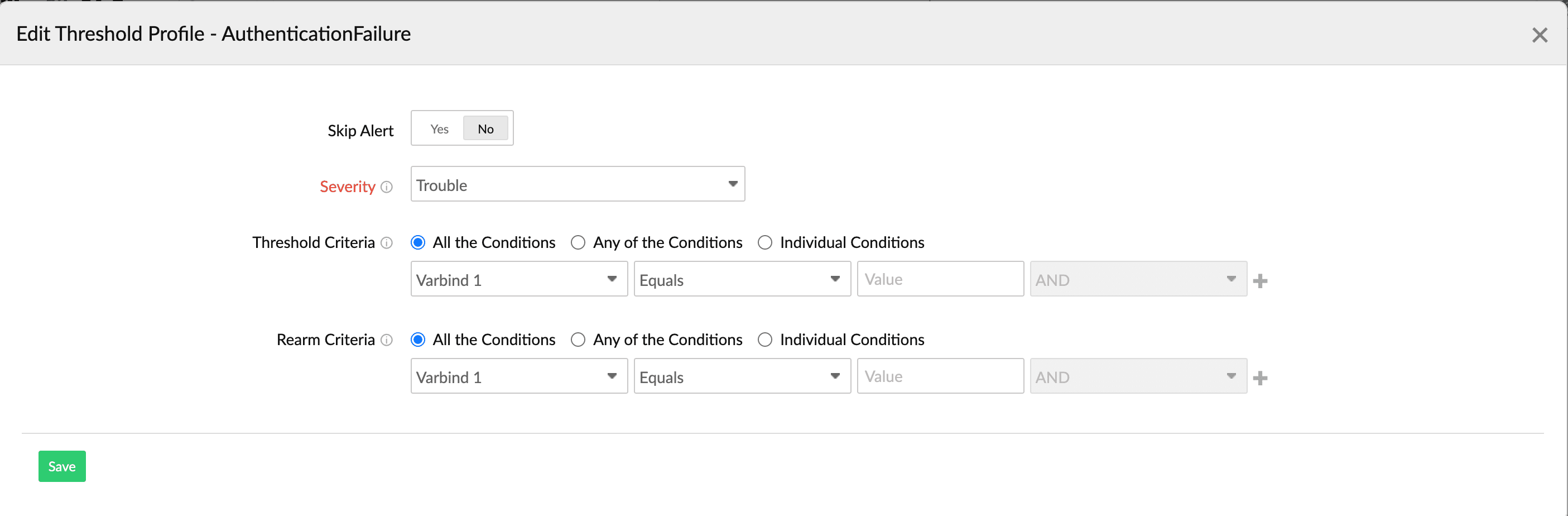Select Any of the Conditions for Threshold Criteria
Screen dimensions: 1568x516
(x=578, y=243)
